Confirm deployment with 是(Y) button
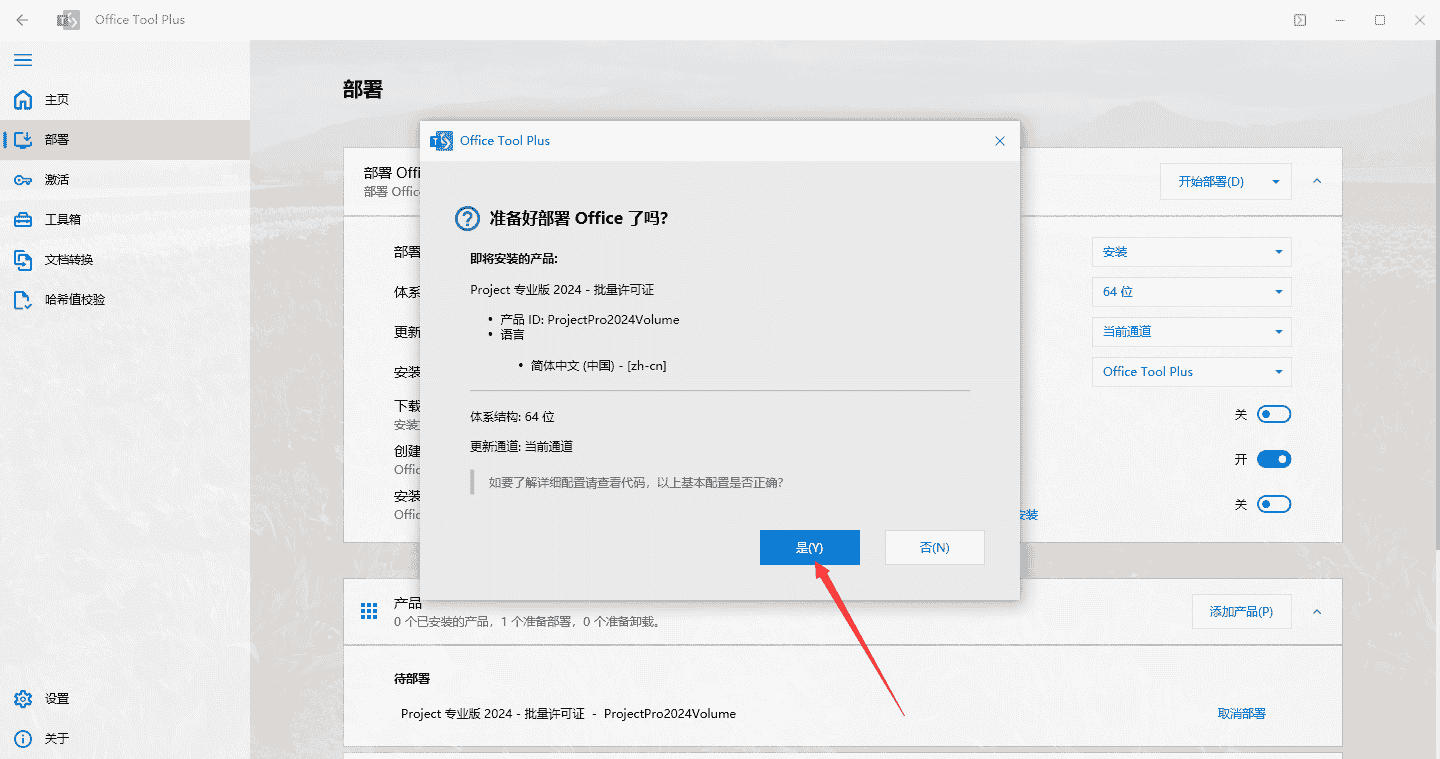 coord(810,548)
